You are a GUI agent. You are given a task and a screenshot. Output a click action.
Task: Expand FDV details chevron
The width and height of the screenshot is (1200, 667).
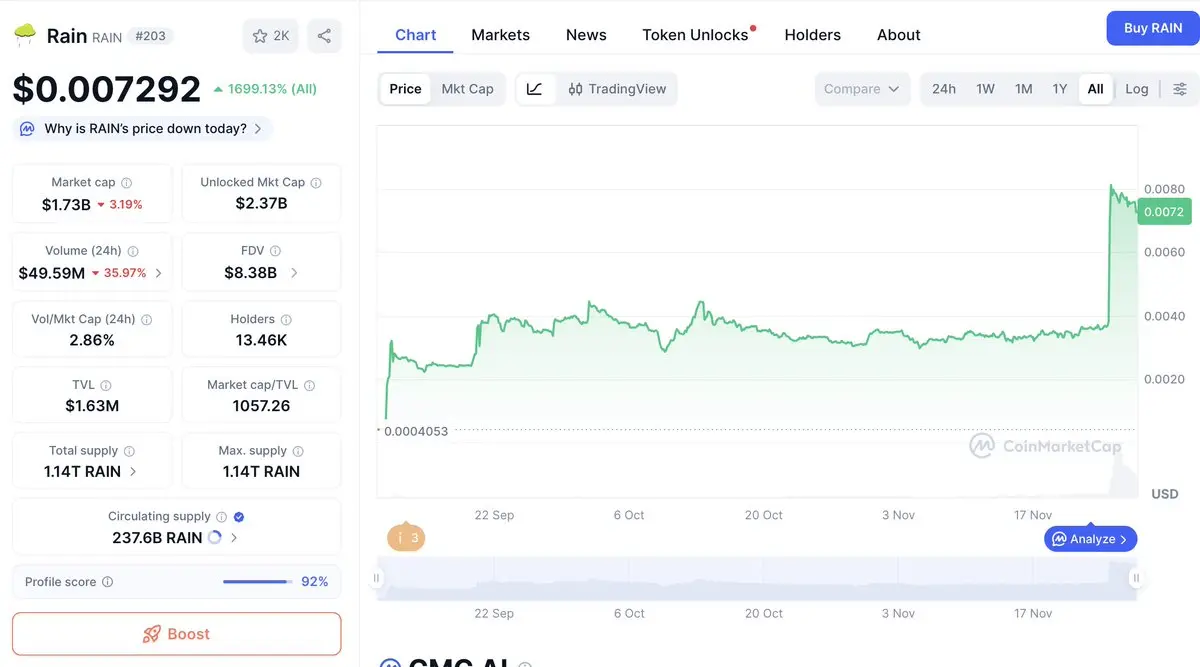[x=294, y=273]
